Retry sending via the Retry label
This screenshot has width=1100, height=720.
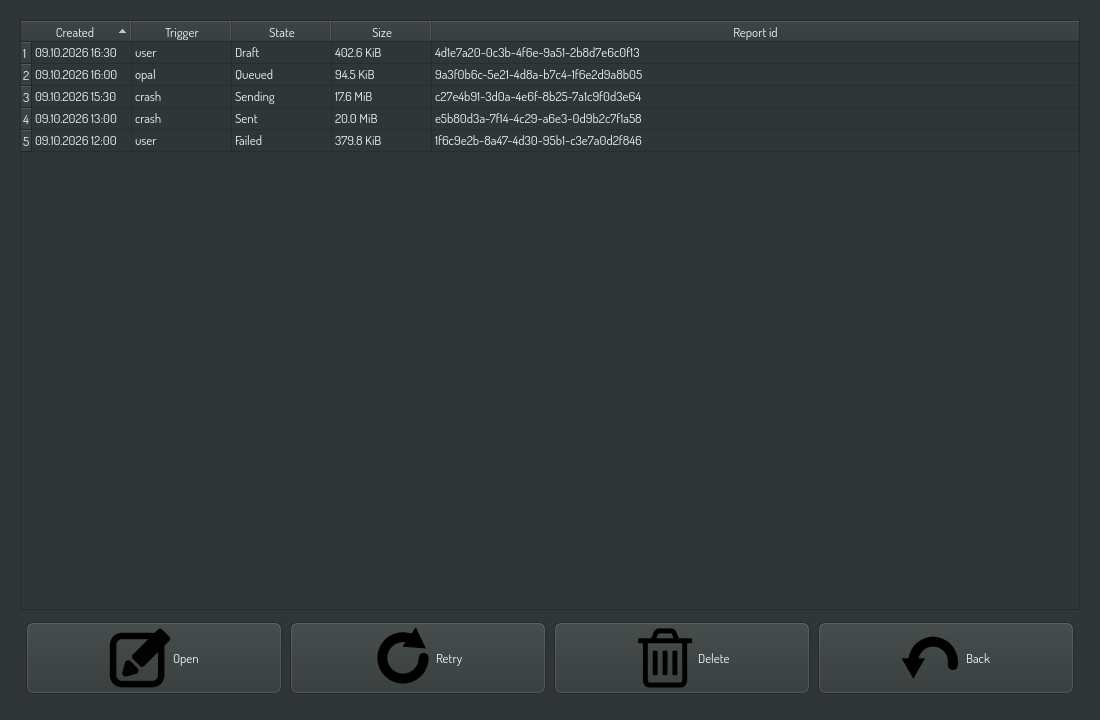pos(449,659)
